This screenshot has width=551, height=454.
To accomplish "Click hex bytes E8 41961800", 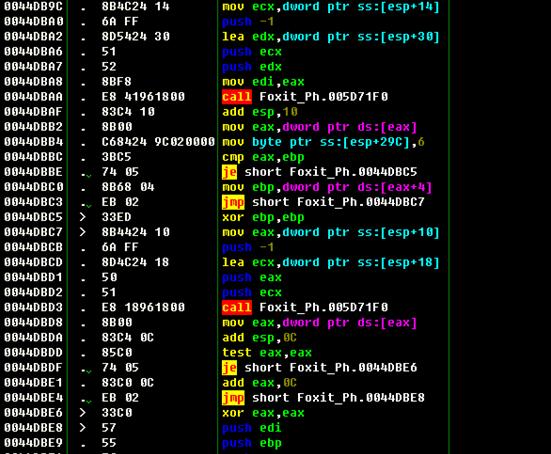I will click(x=143, y=97).
